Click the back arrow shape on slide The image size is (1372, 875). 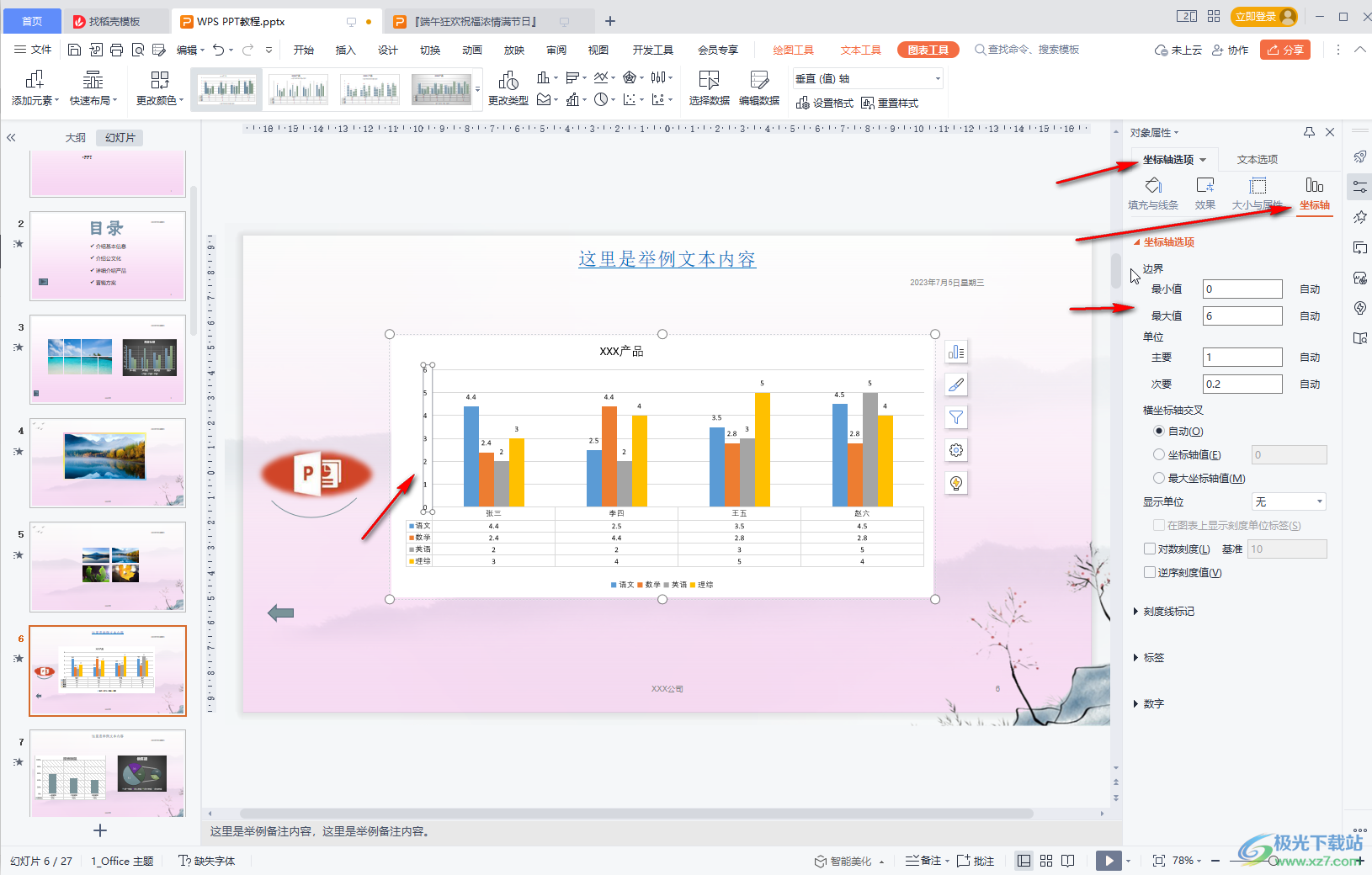click(x=280, y=612)
